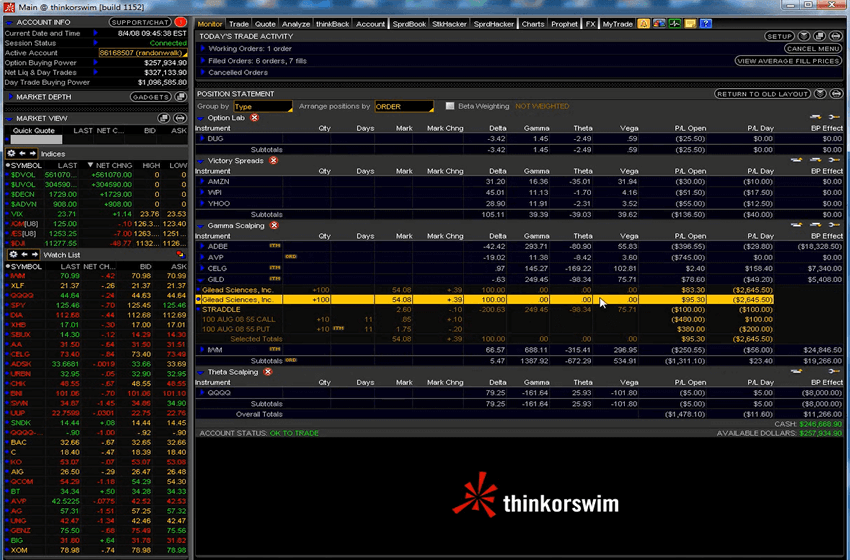This screenshot has height=560, width=850.
Task: Remove the Victory Spreads group red X
Action: [x=273, y=160]
